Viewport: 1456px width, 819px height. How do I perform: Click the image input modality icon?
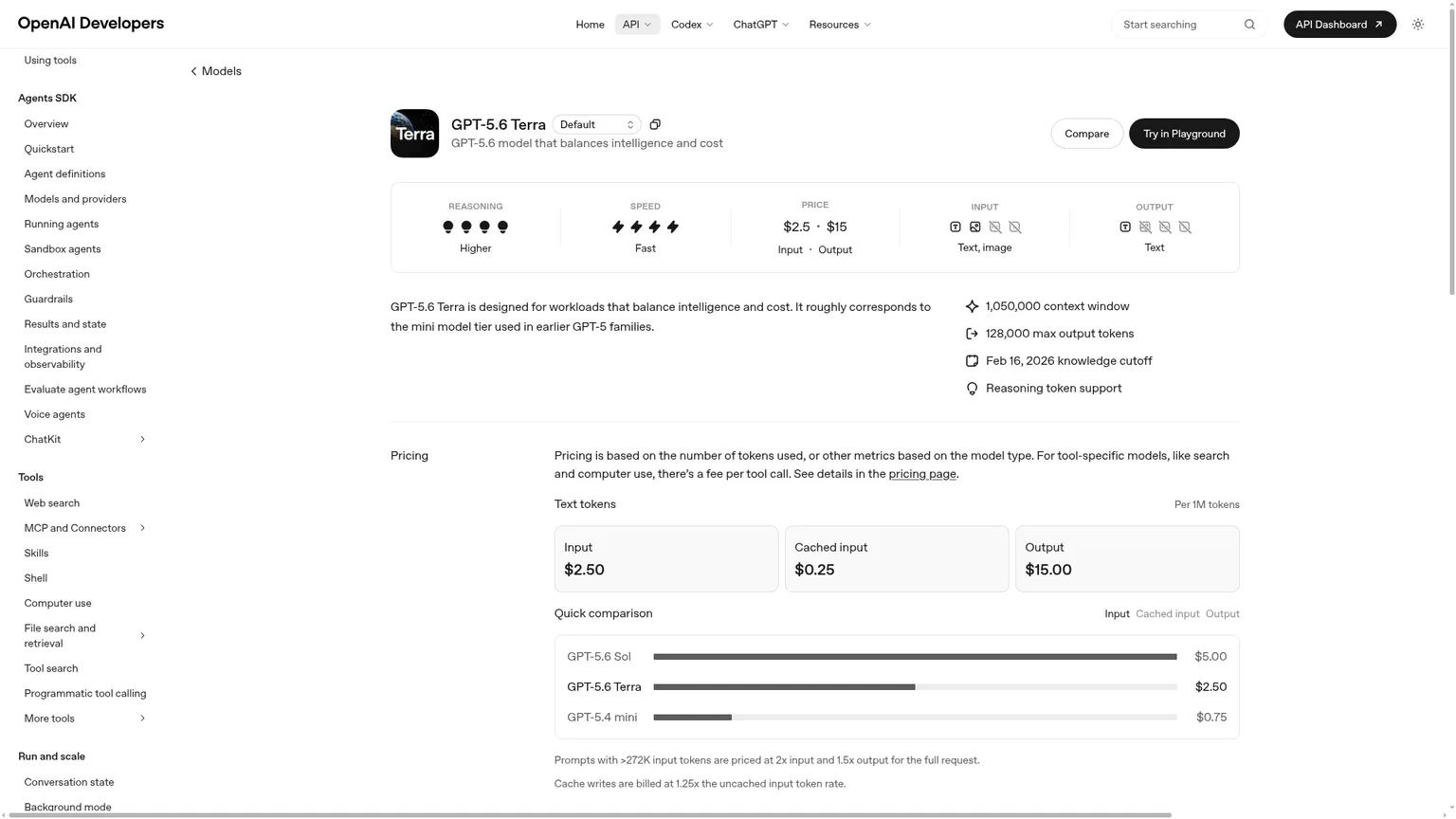coord(975,227)
